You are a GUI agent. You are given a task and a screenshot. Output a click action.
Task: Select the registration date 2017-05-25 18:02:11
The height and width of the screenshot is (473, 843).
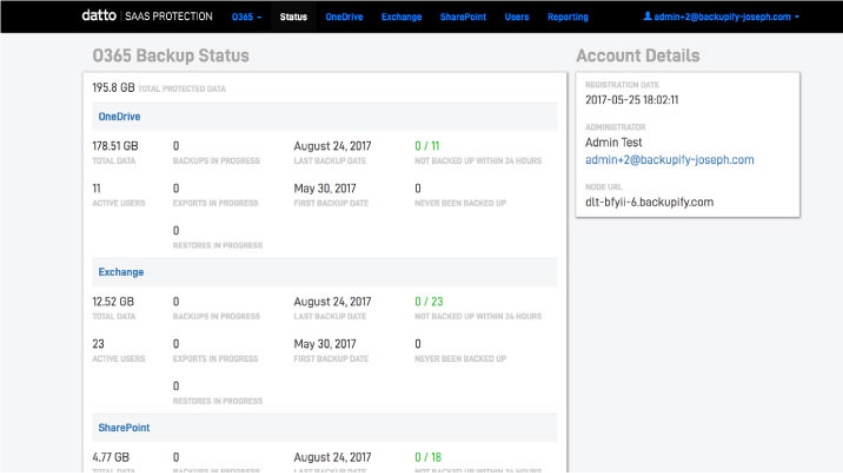point(632,100)
